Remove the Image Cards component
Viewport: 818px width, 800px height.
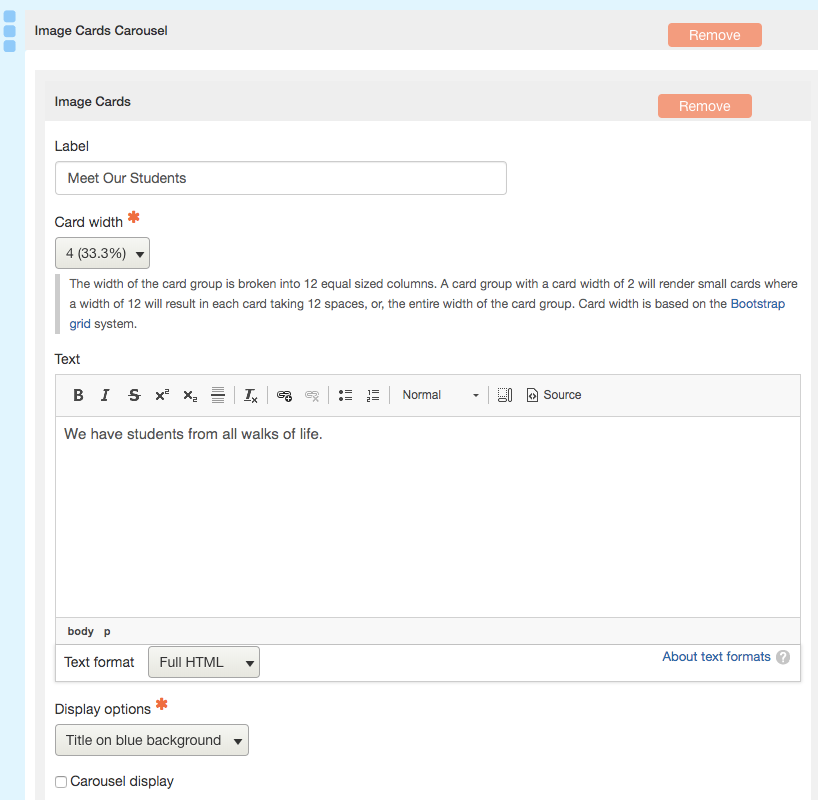(704, 105)
